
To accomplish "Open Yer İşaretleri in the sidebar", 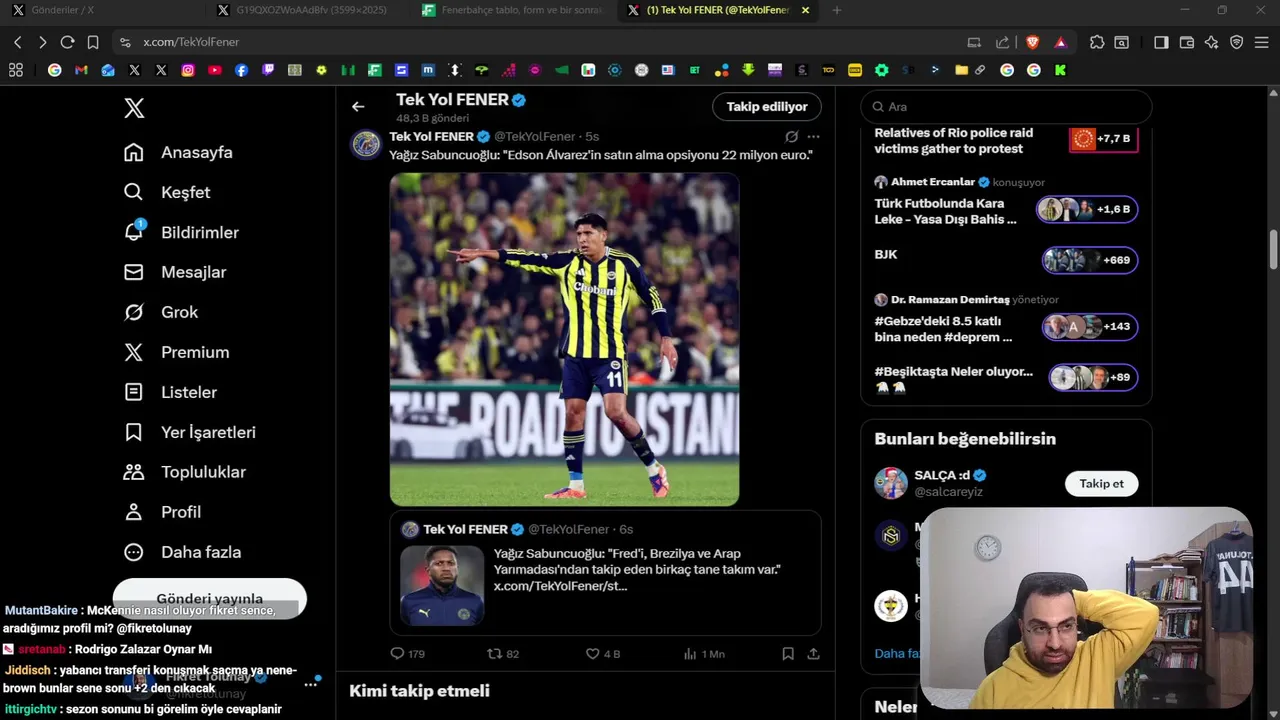I will click(189, 432).
